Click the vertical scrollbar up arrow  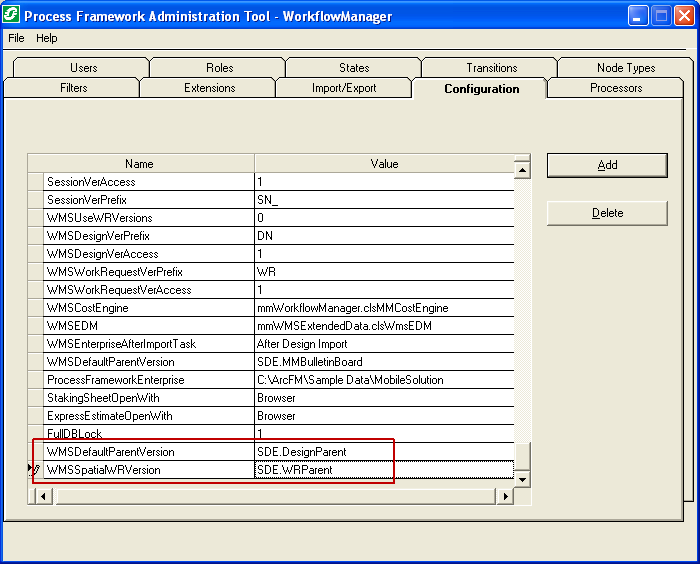(x=522, y=170)
